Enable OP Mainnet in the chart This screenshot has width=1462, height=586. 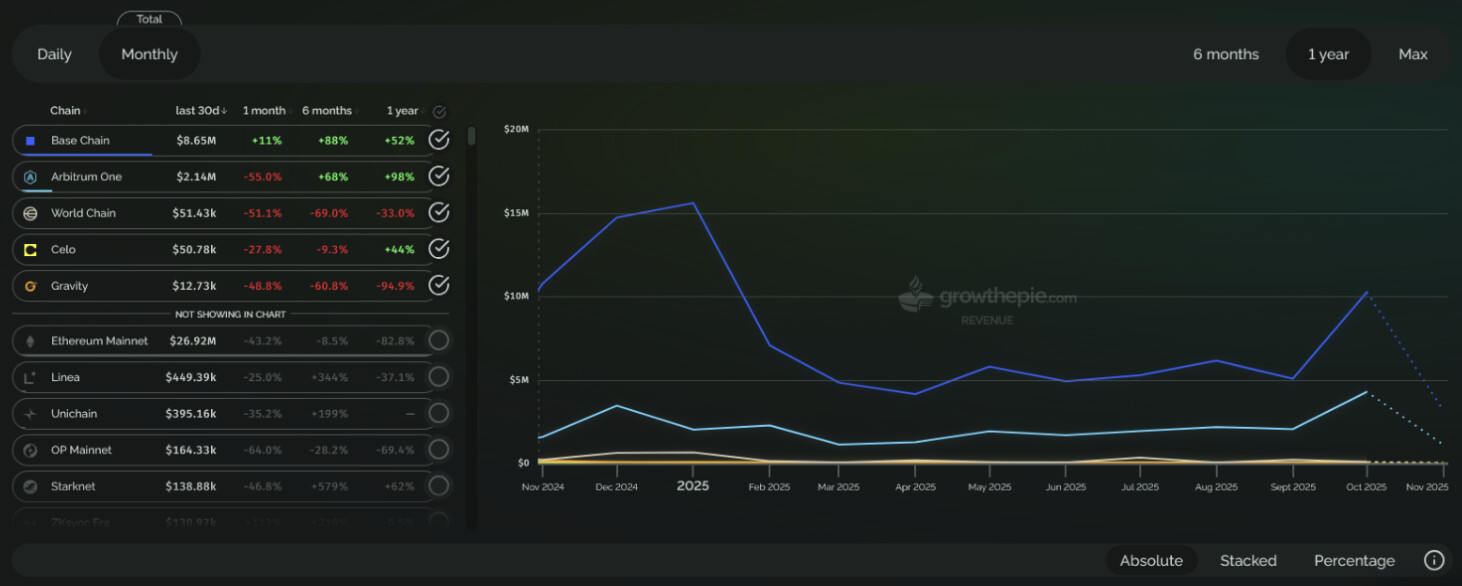(x=438, y=450)
